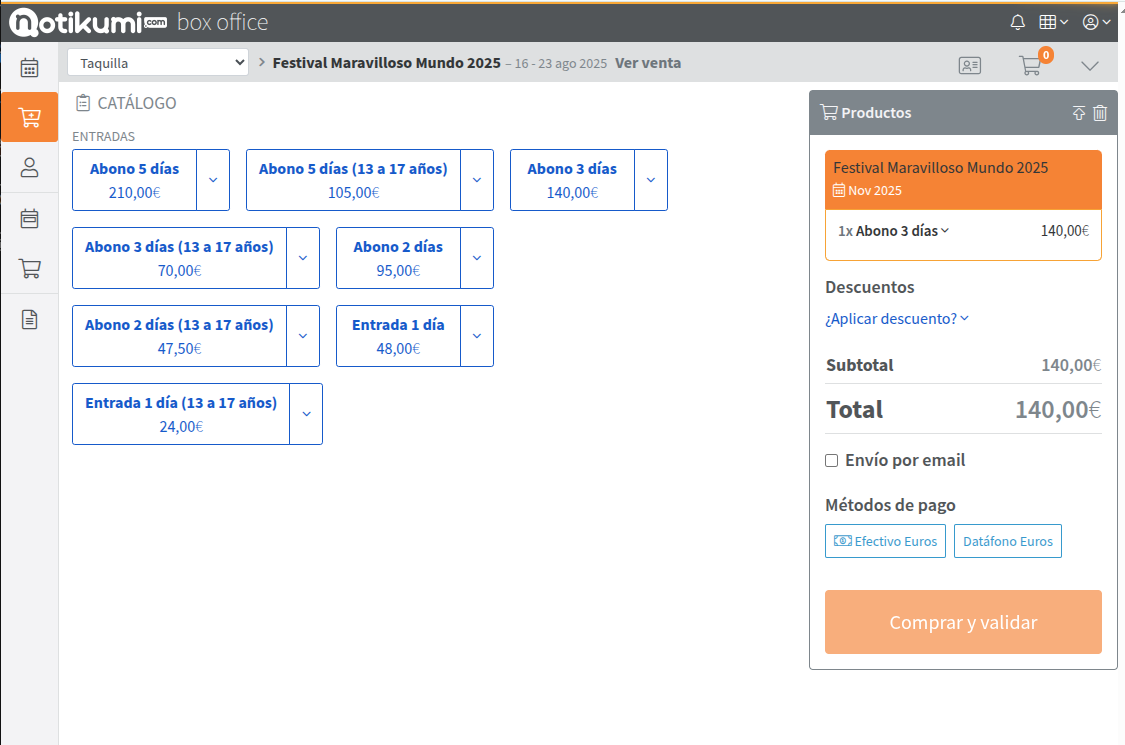Expand the Abono 5 días options arrow

point(213,180)
